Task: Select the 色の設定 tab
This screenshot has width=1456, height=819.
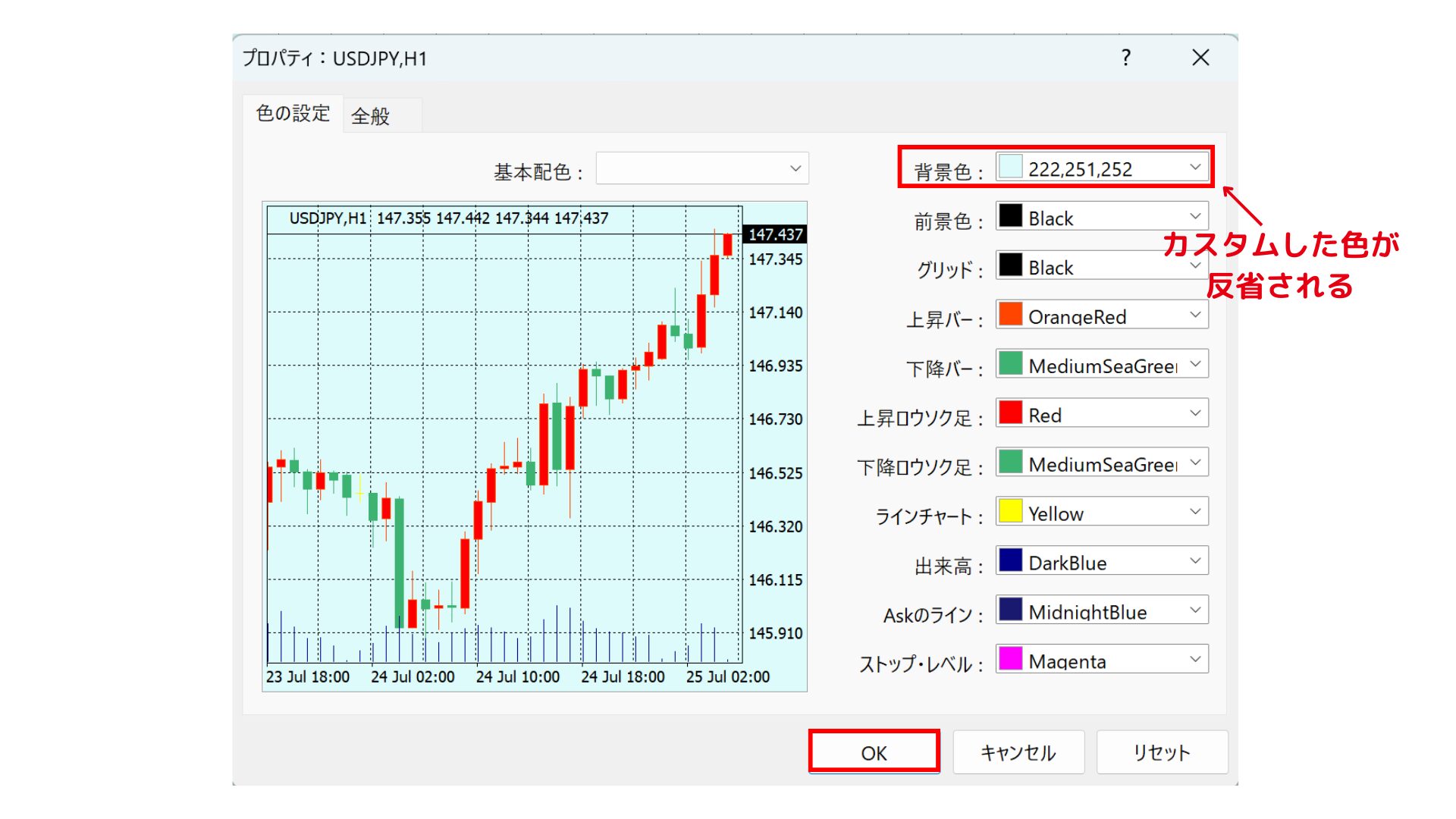Action: [x=293, y=114]
